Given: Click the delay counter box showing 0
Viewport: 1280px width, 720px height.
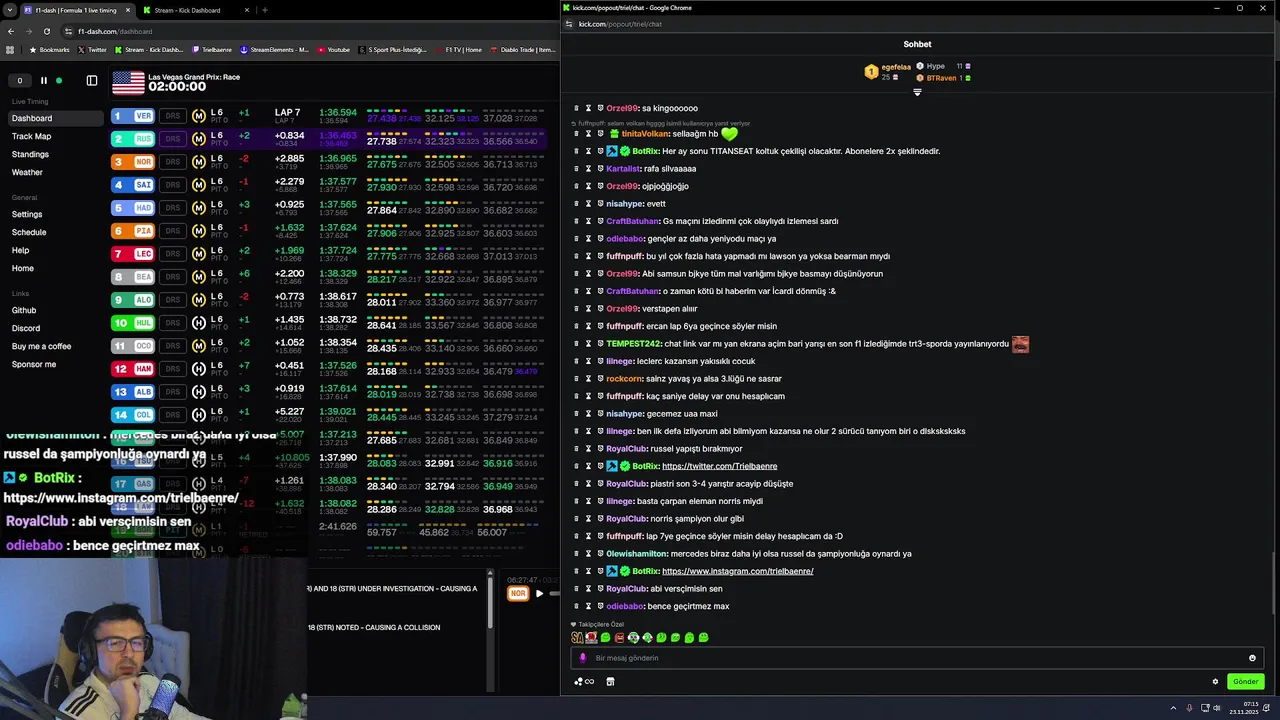Looking at the screenshot, I should pos(19,80).
